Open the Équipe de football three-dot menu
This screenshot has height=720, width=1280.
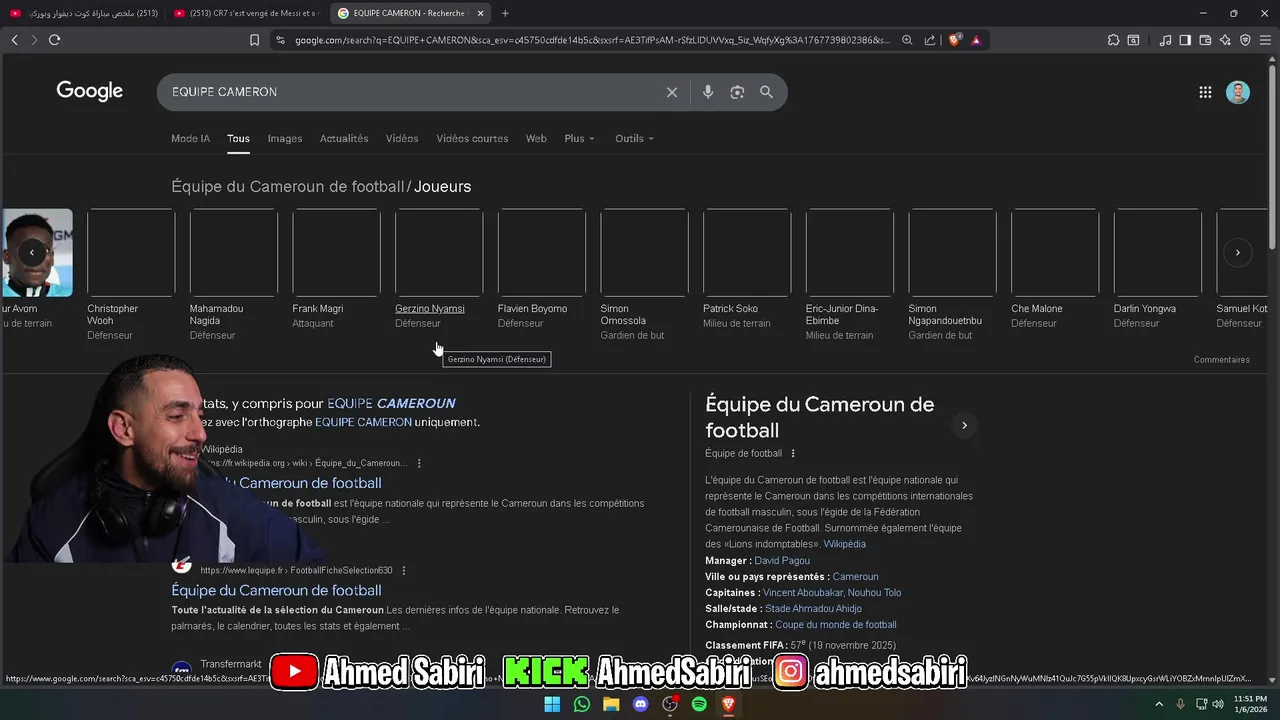click(793, 453)
